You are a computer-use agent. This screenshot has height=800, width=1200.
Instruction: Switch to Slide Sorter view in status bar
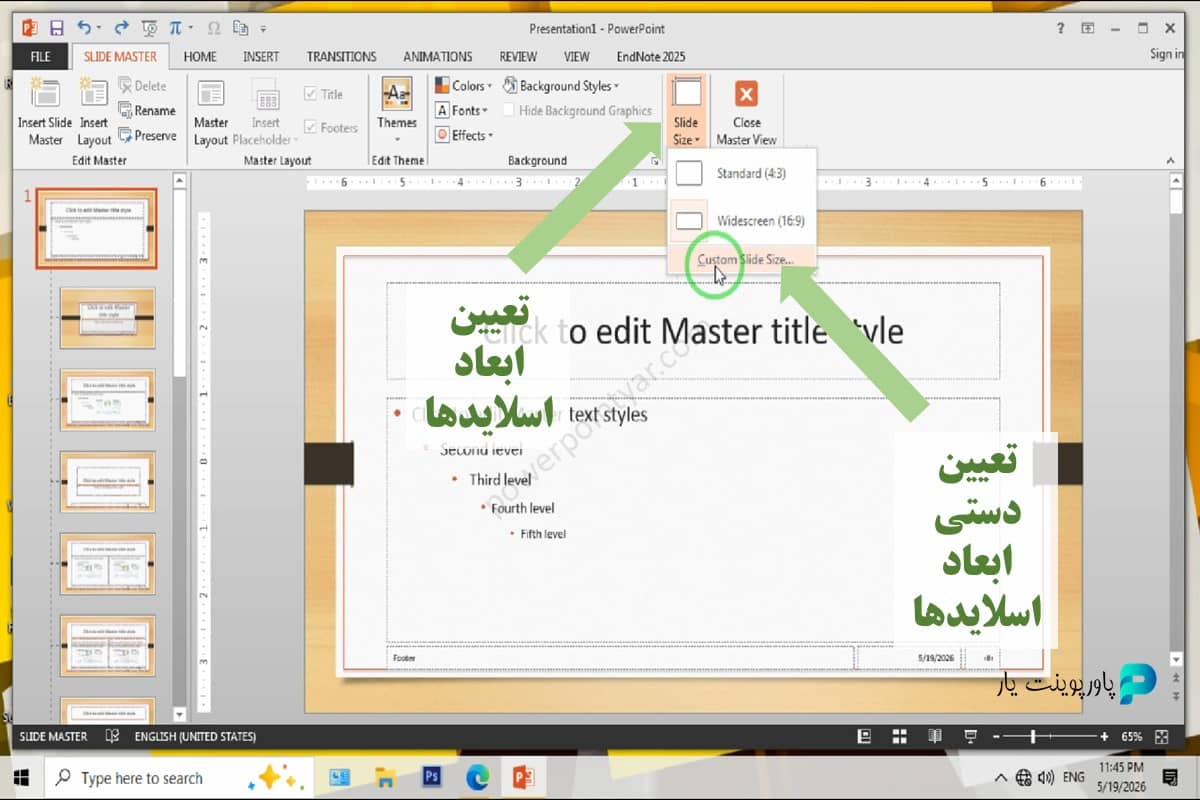pos(899,736)
